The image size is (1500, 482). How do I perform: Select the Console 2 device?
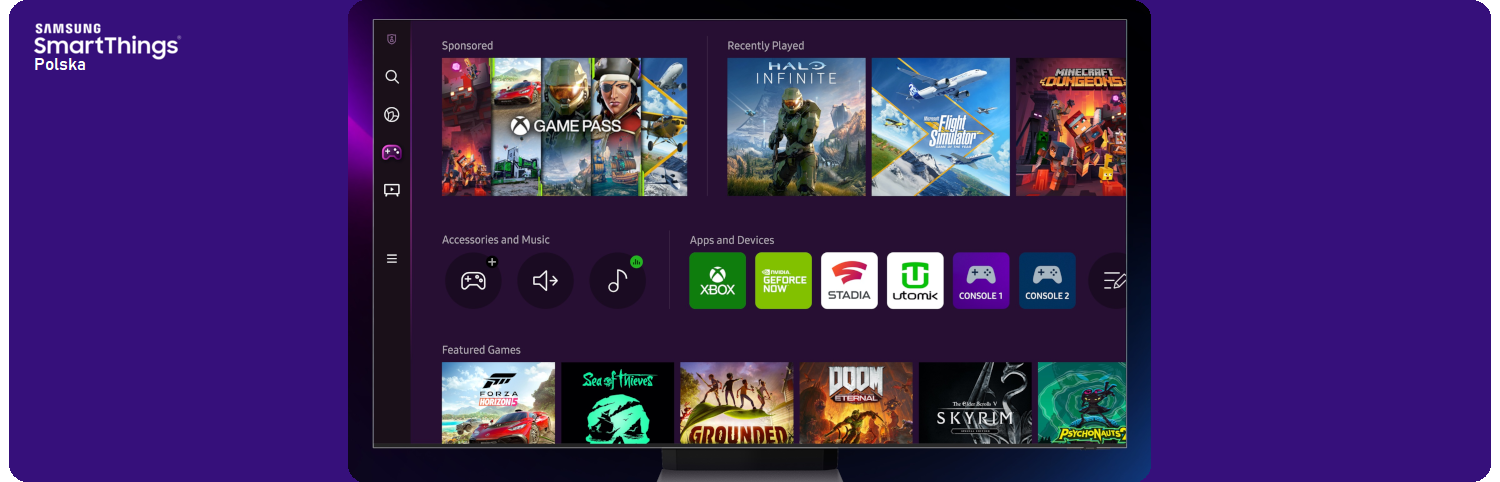1047,281
